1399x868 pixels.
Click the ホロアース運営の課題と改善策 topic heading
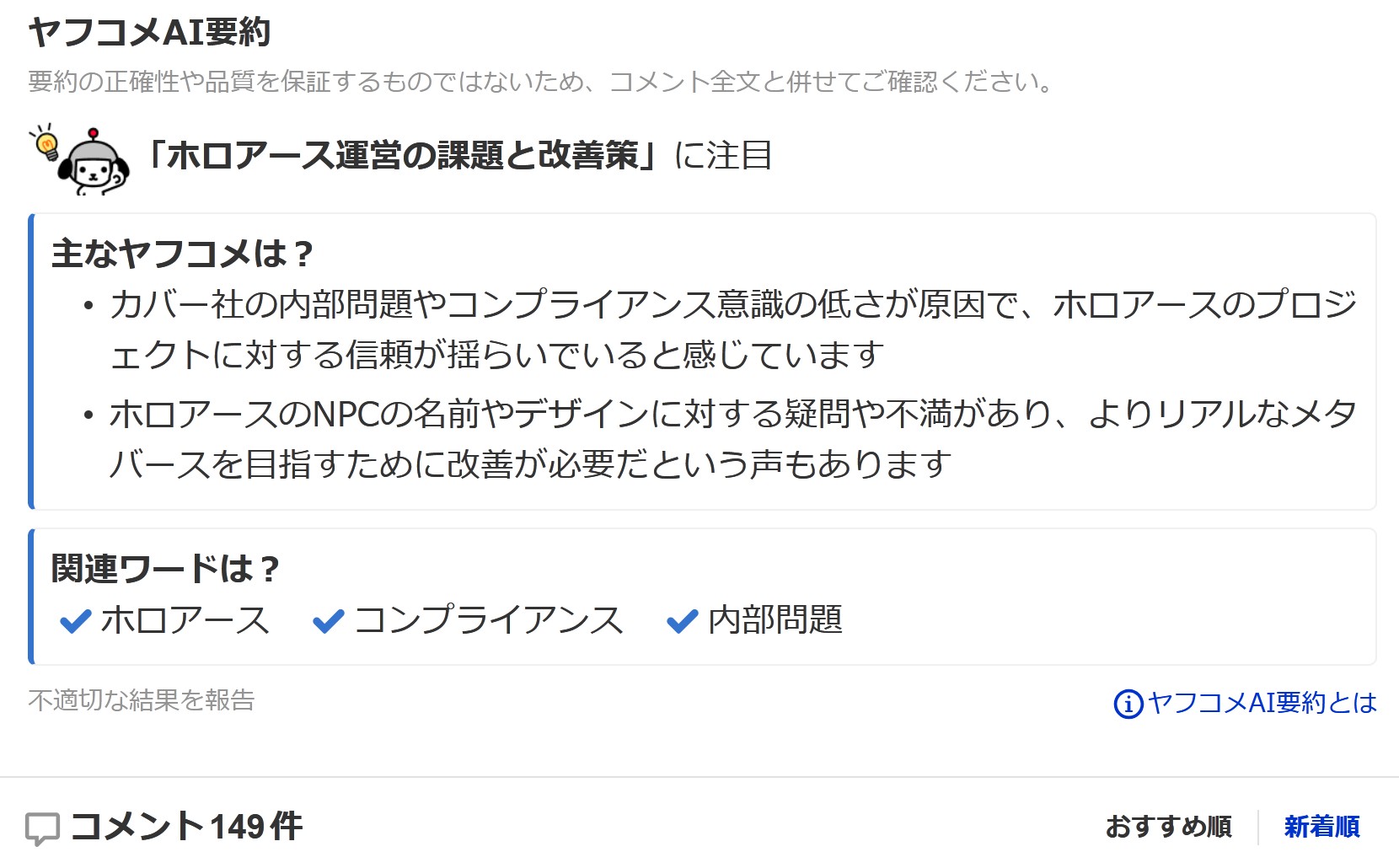click(x=402, y=156)
